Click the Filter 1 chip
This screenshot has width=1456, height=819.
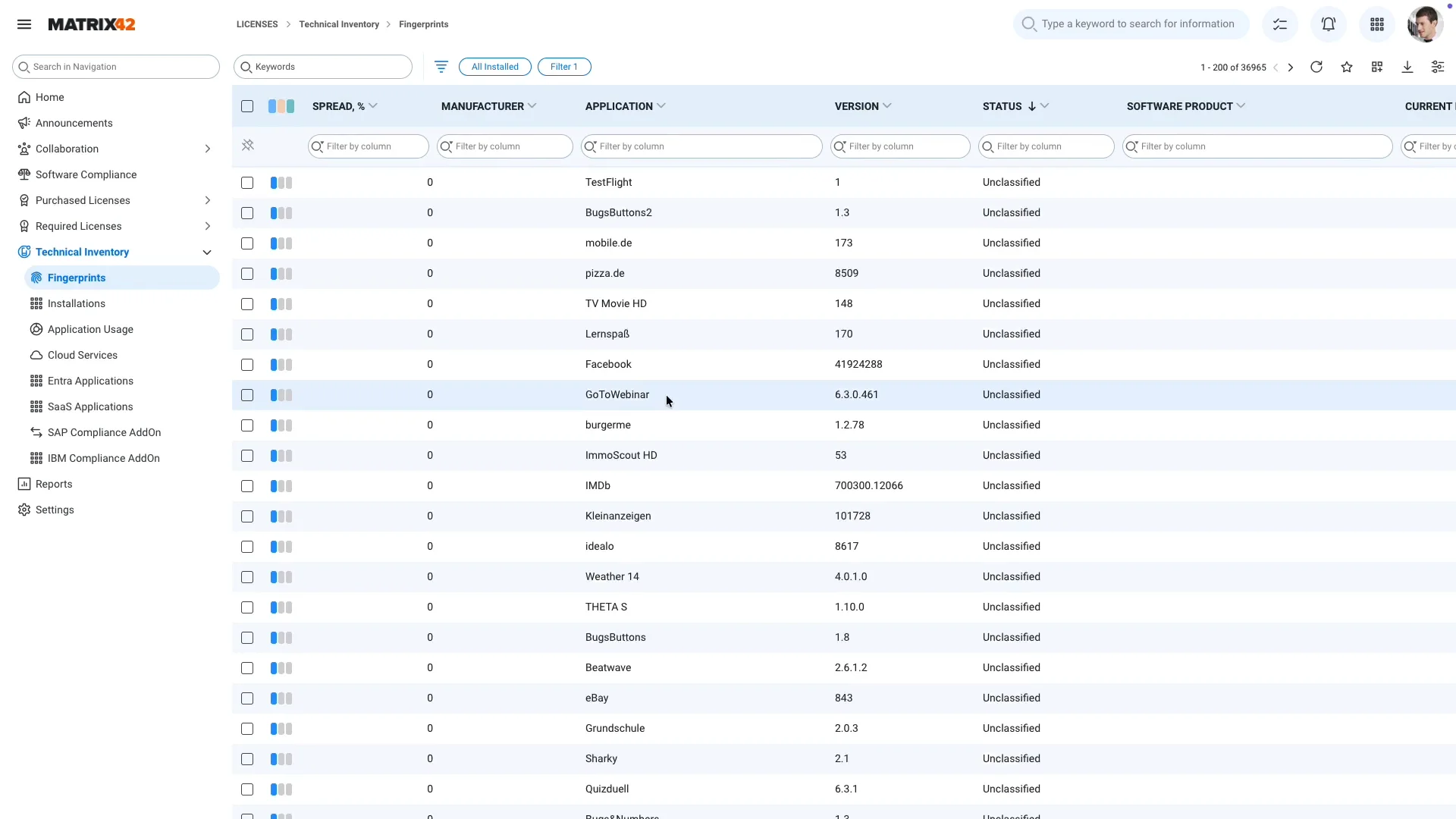point(564,67)
